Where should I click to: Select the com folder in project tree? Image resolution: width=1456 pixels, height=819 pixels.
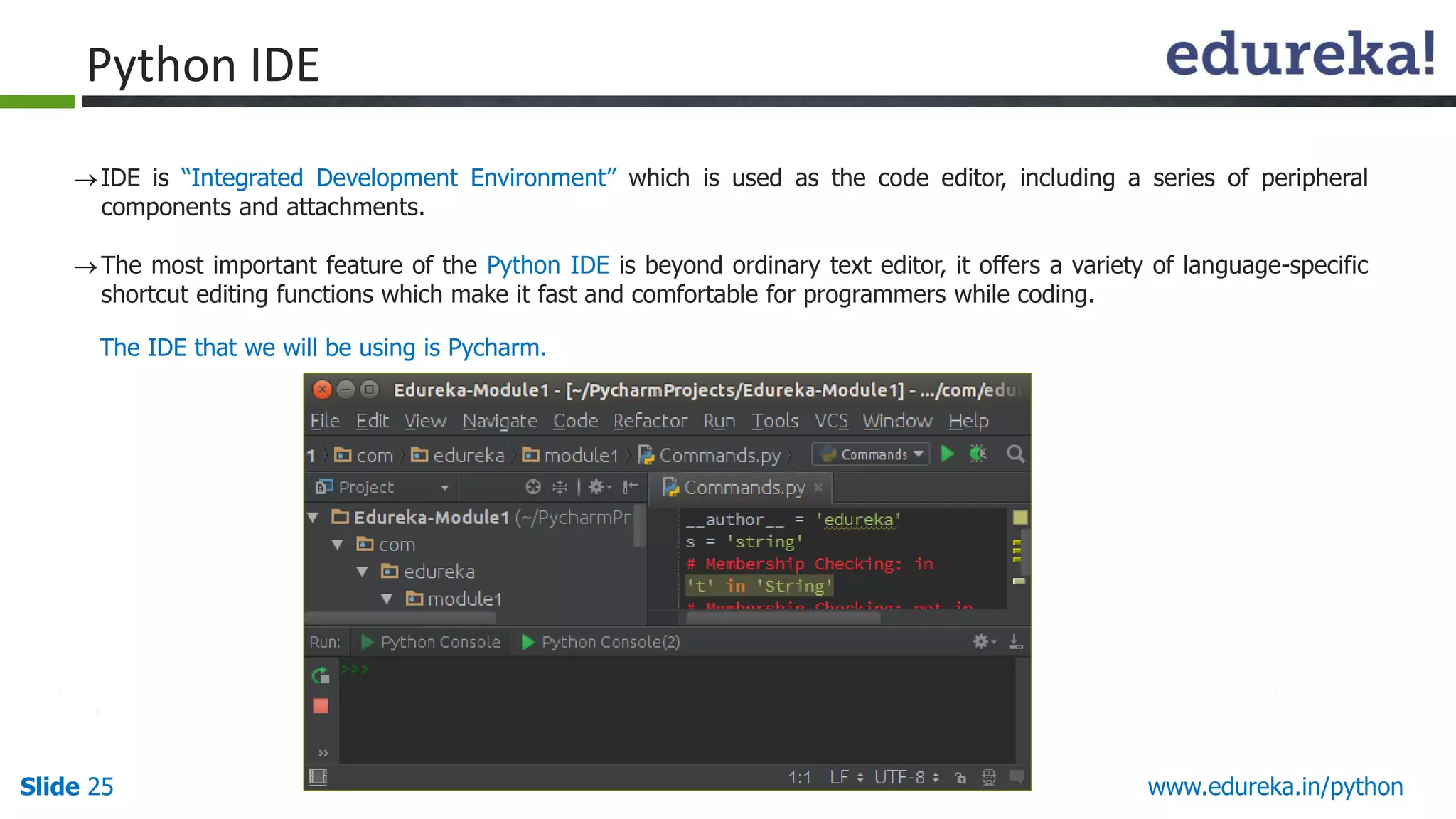tap(385, 545)
